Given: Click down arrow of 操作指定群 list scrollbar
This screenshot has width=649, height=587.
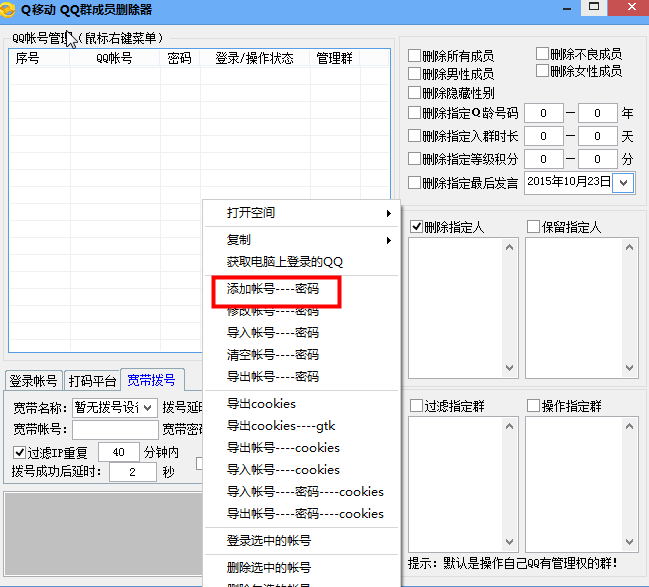Looking at the screenshot, I should (629, 541).
